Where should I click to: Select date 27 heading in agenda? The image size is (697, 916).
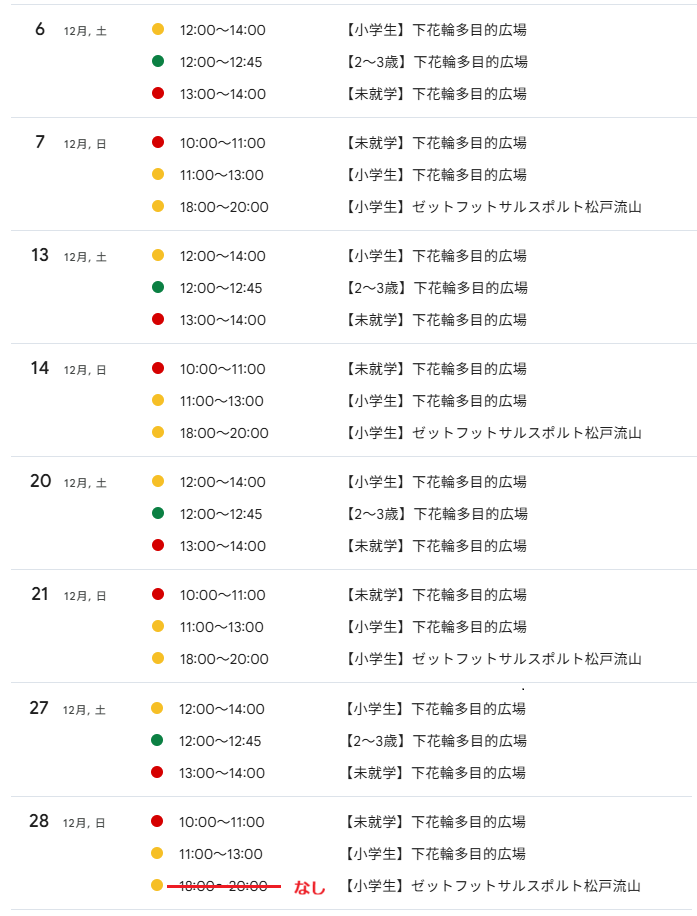tap(39, 708)
